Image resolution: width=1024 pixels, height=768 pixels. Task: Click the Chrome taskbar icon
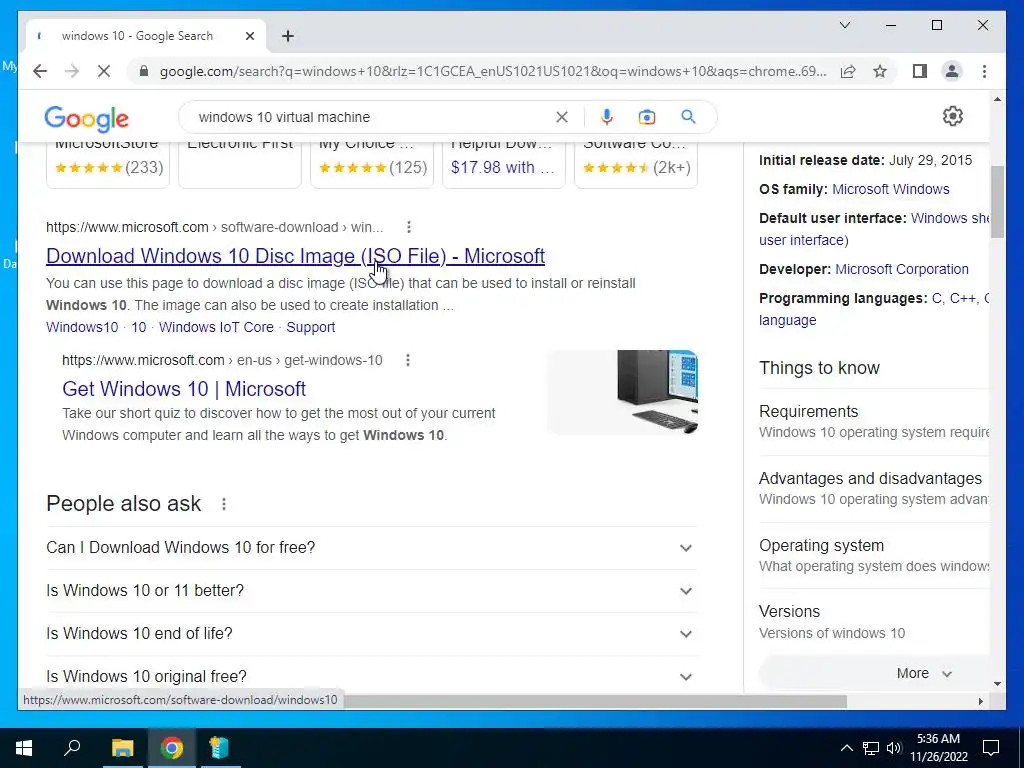[172, 748]
